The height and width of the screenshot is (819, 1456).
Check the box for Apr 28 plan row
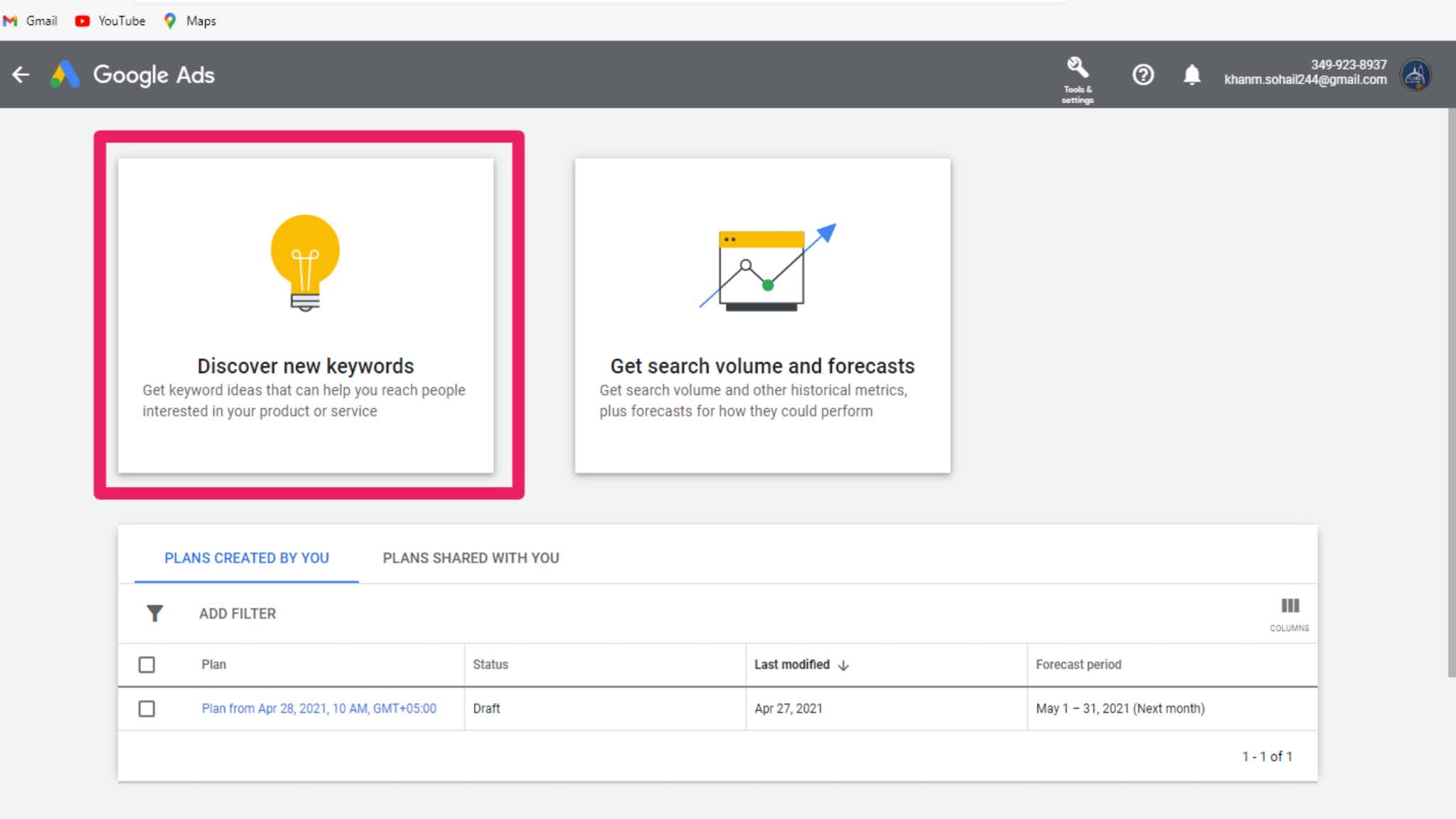pos(146,709)
